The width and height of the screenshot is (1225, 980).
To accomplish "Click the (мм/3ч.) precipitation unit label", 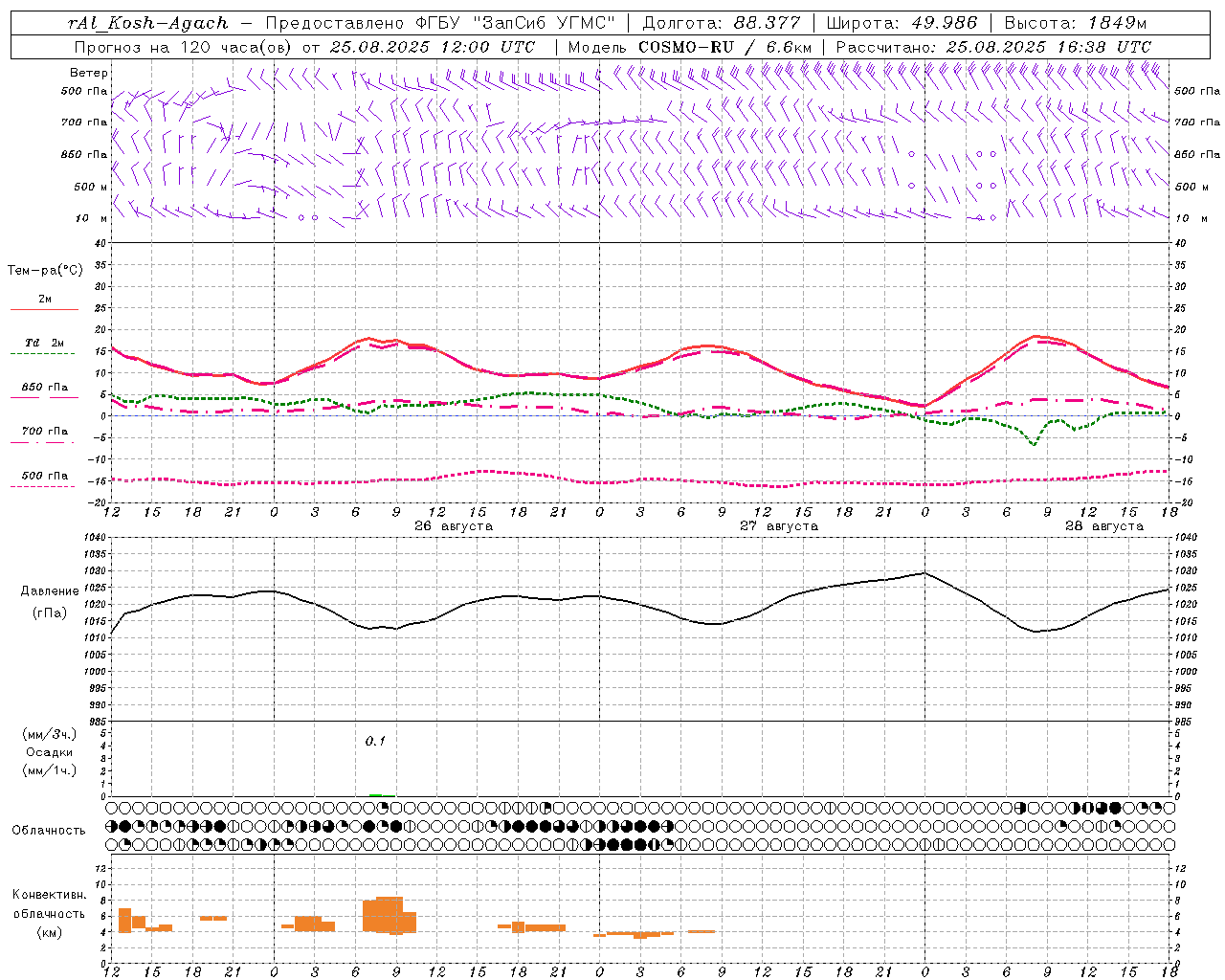I will (x=50, y=734).
